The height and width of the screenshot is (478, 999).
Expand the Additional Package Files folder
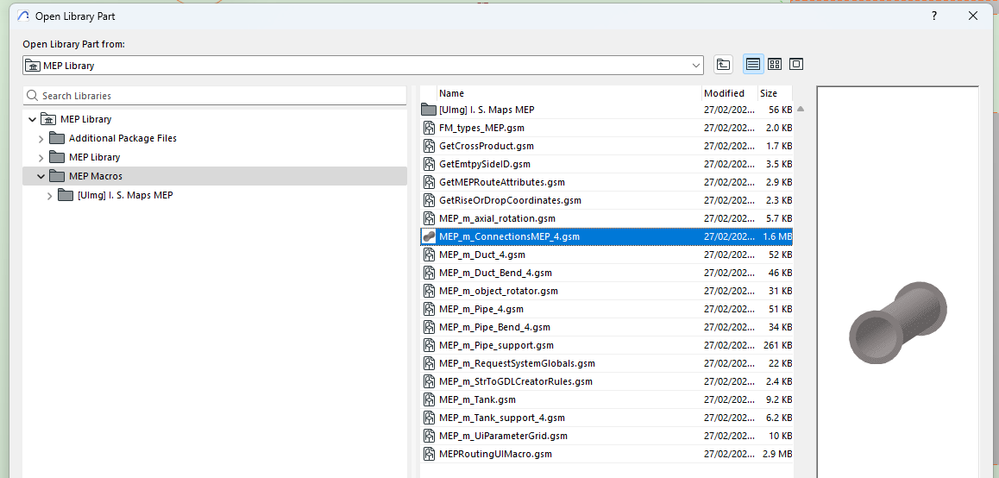point(41,138)
